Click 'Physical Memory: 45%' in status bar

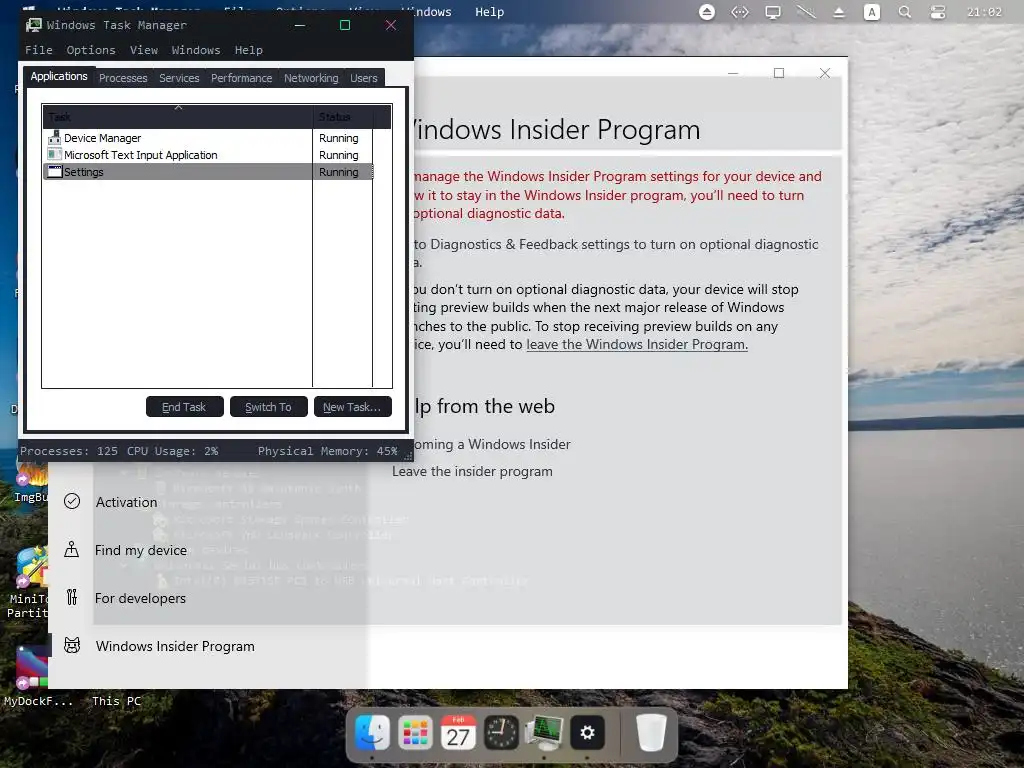(327, 451)
